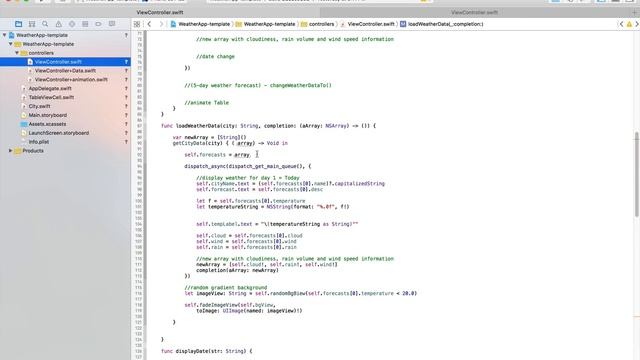Click 'func displayDate(str: String) {' line
The height and width of the screenshot is (360, 640).
207,351
